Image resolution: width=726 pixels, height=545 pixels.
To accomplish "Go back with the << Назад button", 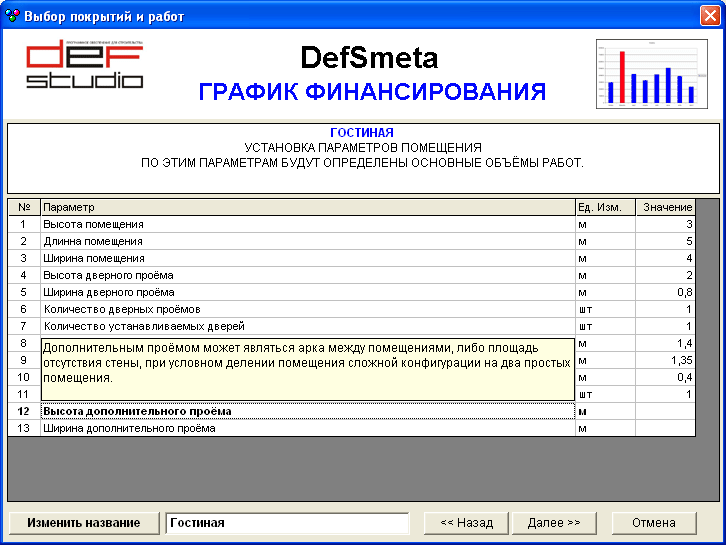I will tap(466, 523).
